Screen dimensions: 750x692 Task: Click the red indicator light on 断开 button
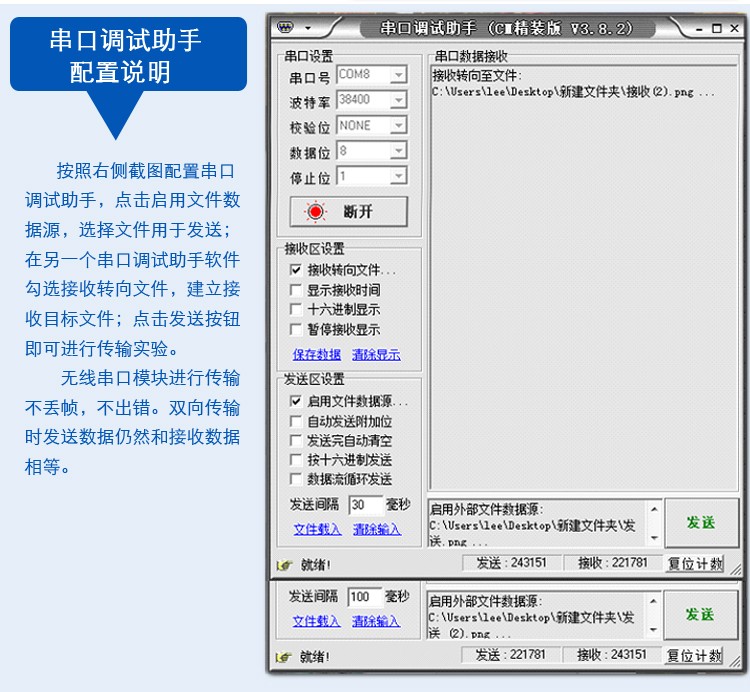(x=317, y=212)
